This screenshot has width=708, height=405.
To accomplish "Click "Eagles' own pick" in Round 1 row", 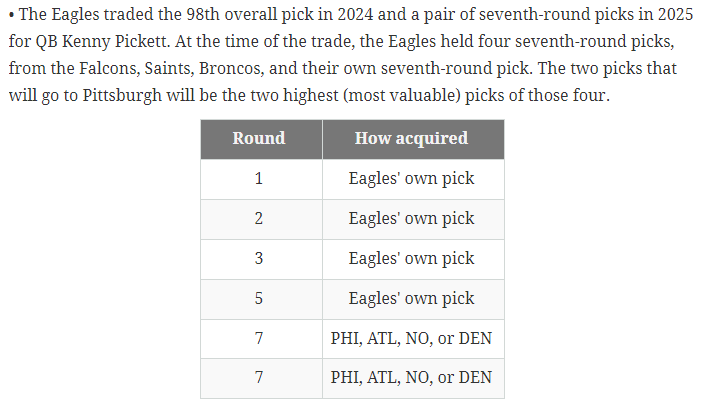I will 411,179.
